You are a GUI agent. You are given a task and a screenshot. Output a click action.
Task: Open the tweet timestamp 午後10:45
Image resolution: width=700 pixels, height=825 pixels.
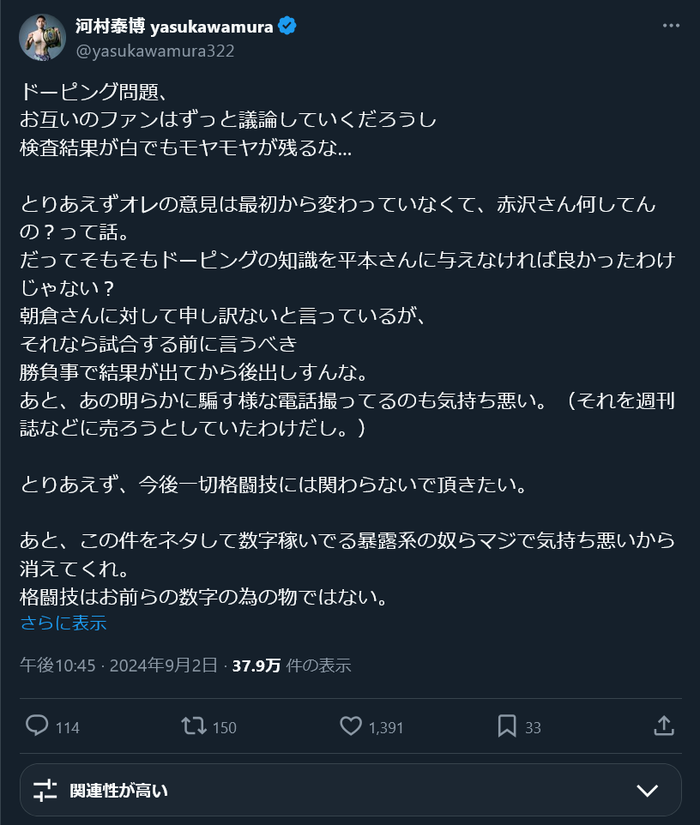point(48,664)
